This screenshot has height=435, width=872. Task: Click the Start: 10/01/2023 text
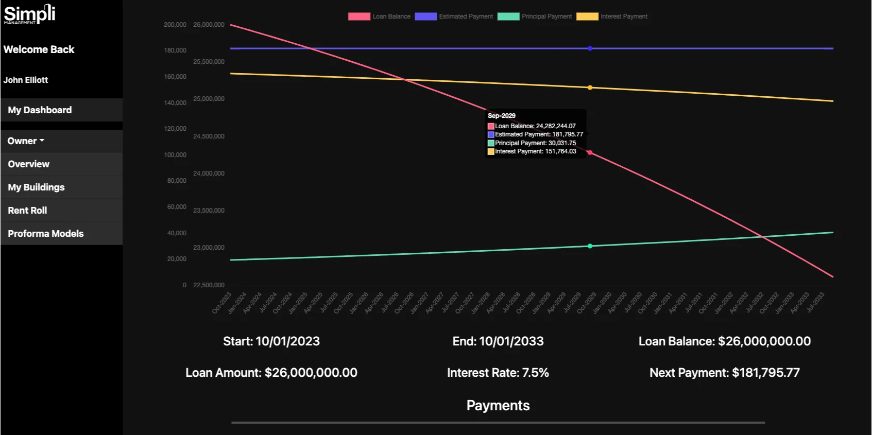coord(271,342)
